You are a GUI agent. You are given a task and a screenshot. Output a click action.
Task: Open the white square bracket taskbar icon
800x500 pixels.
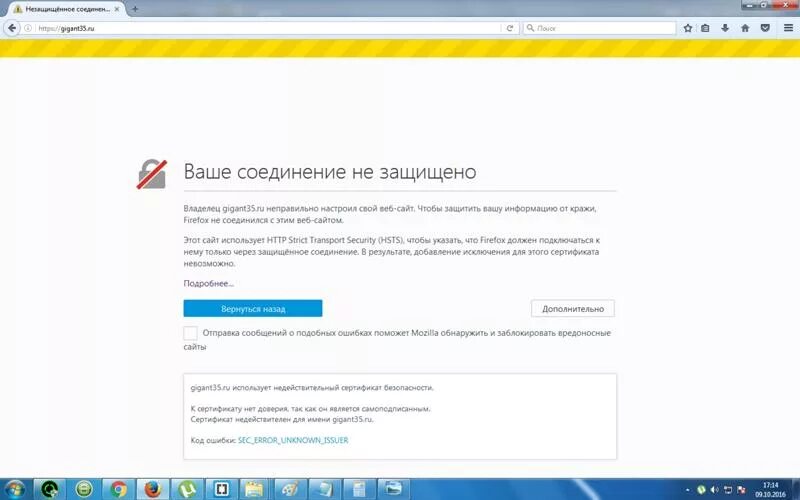click(x=221, y=489)
